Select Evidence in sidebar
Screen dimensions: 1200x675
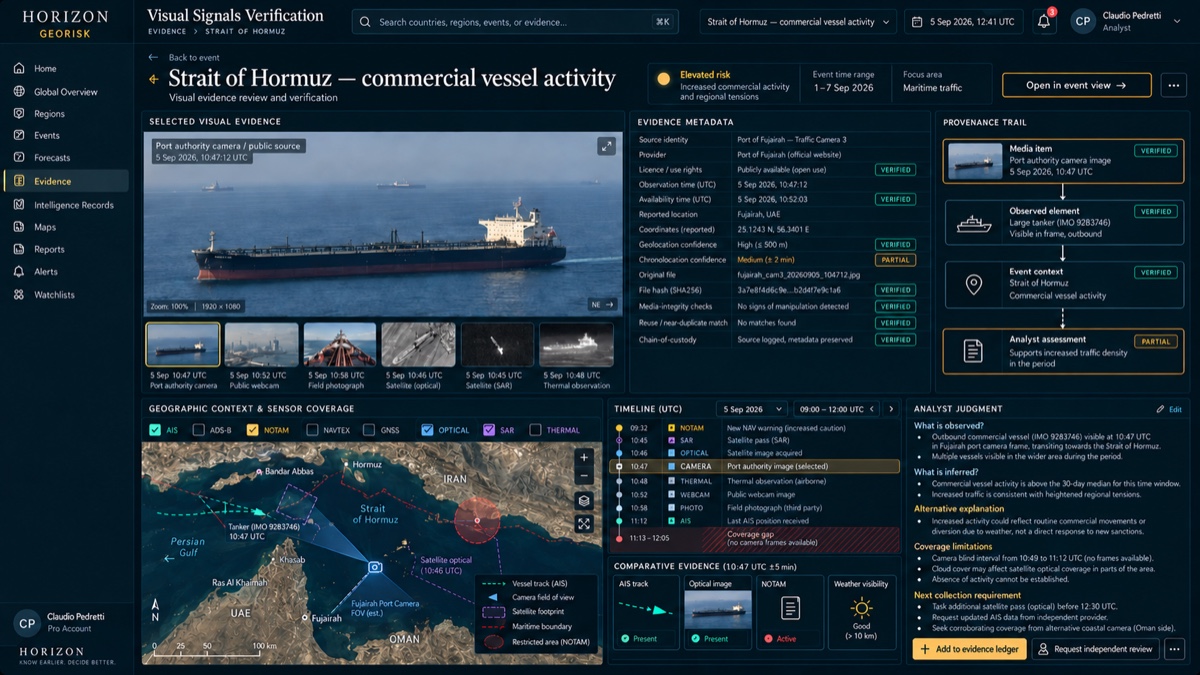click(65, 181)
